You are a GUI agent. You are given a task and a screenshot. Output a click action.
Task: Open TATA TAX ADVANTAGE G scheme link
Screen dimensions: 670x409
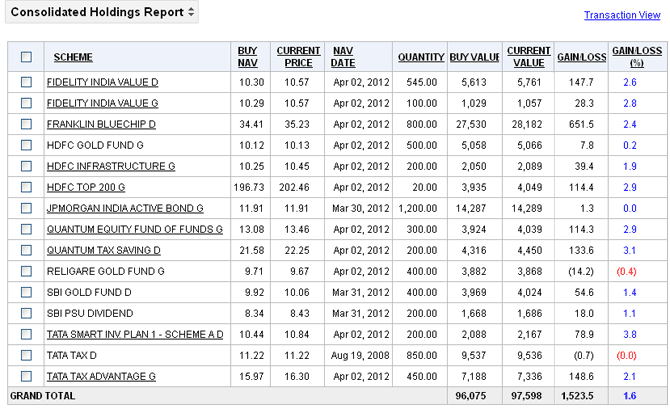pyautogui.click(x=101, y=377)
